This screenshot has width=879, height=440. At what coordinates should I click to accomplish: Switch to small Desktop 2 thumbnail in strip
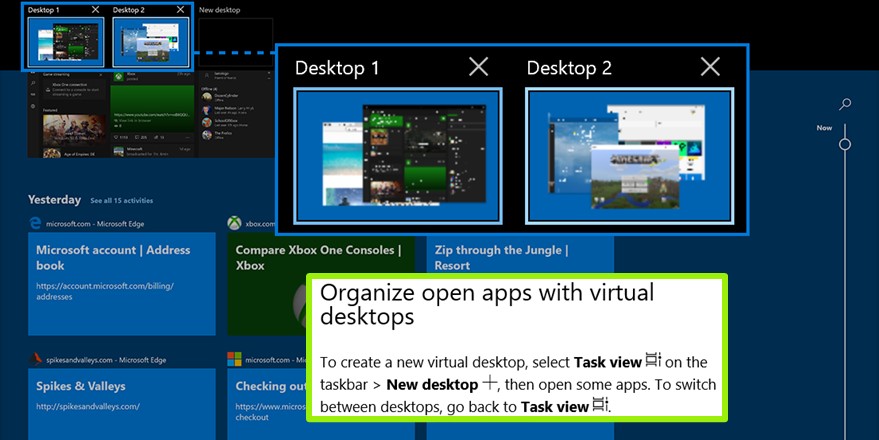click(151, 42)
